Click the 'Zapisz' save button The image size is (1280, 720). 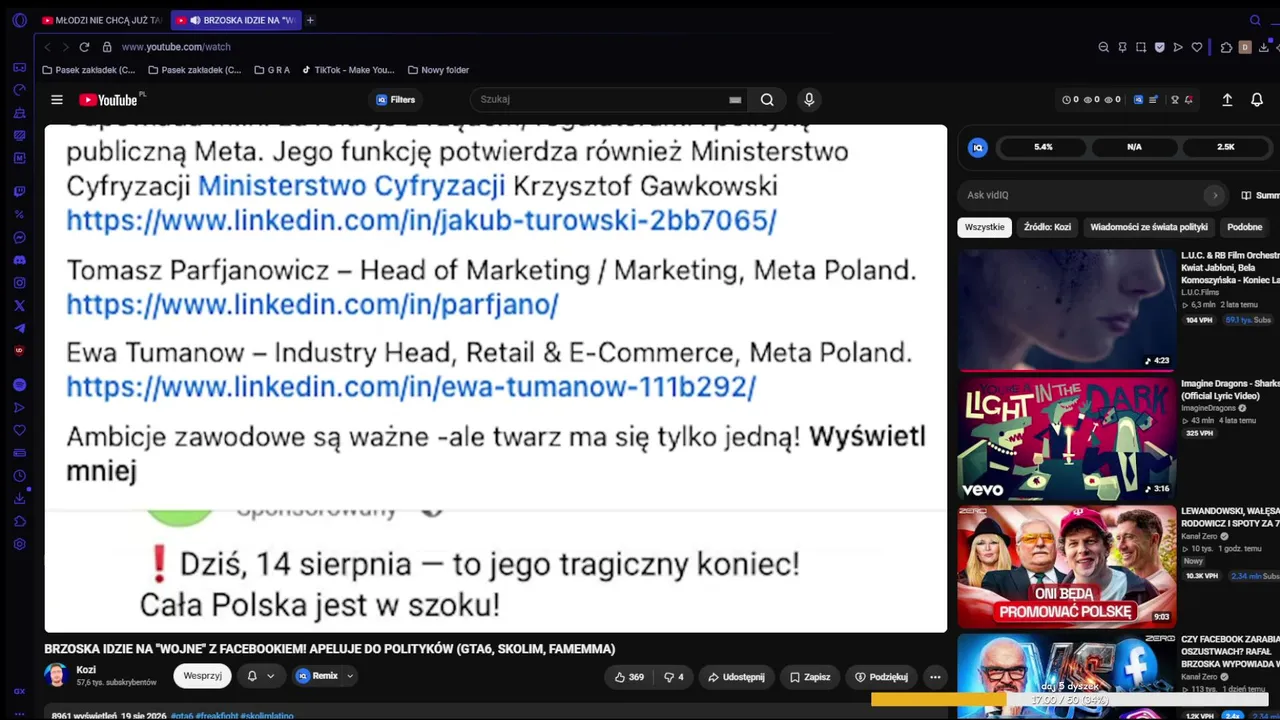(810, 677)
